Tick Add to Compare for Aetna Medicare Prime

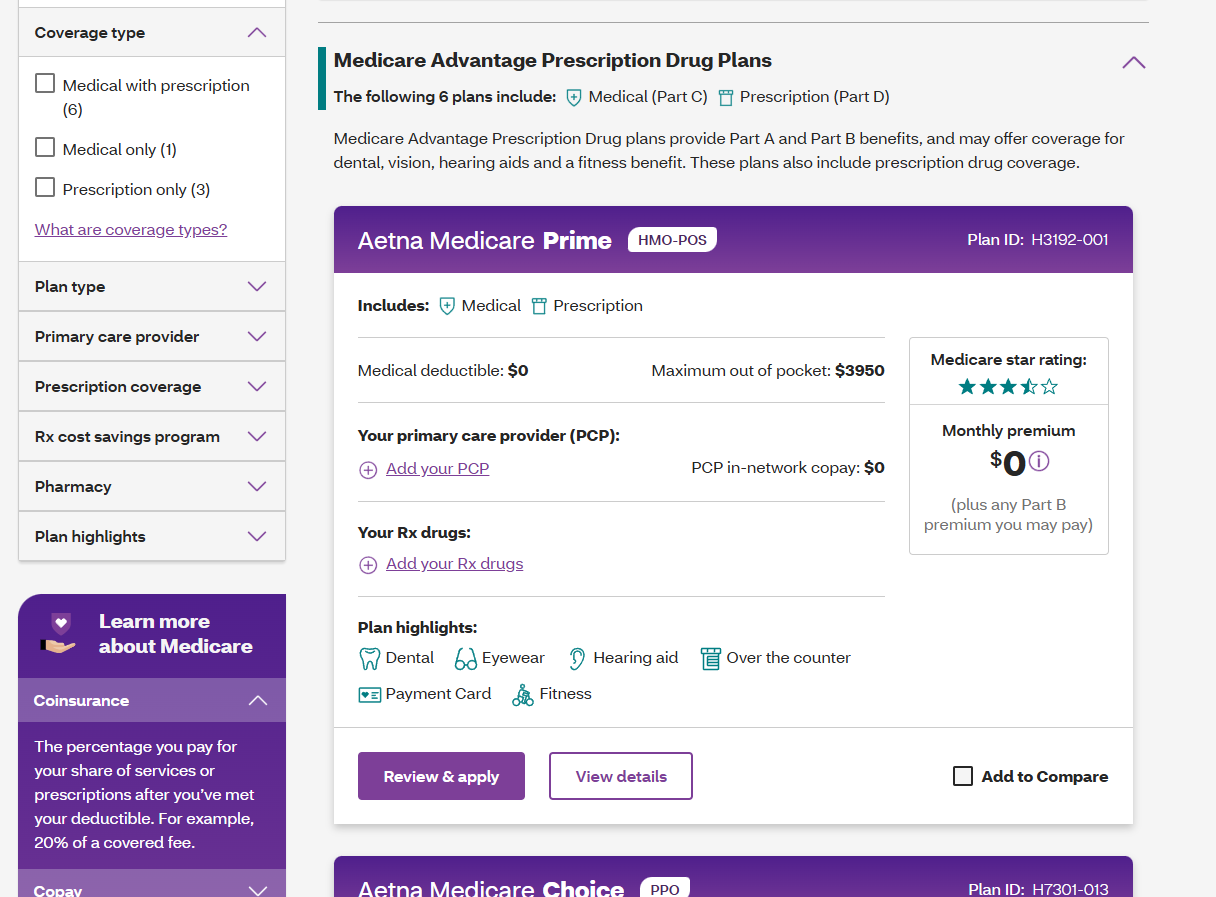[x=963, y=776]
